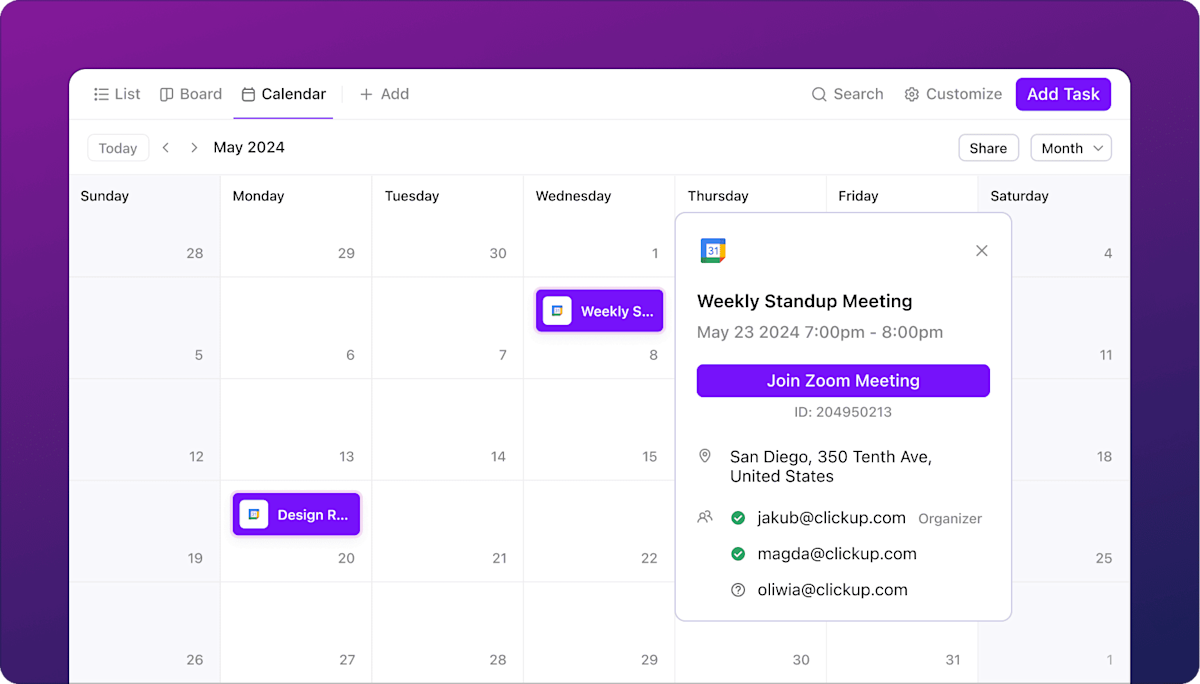Navigate to previous month with left chevron
Viewport: 1200px width, 684px height.
(165, 147)
